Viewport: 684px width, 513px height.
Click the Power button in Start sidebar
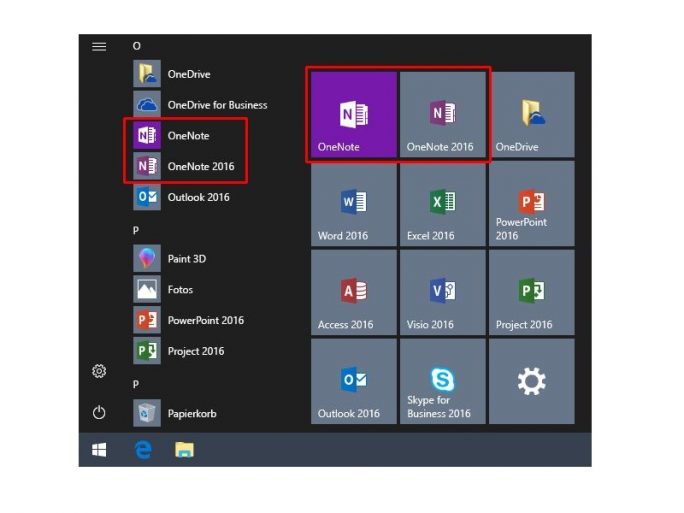click(99, 412)
